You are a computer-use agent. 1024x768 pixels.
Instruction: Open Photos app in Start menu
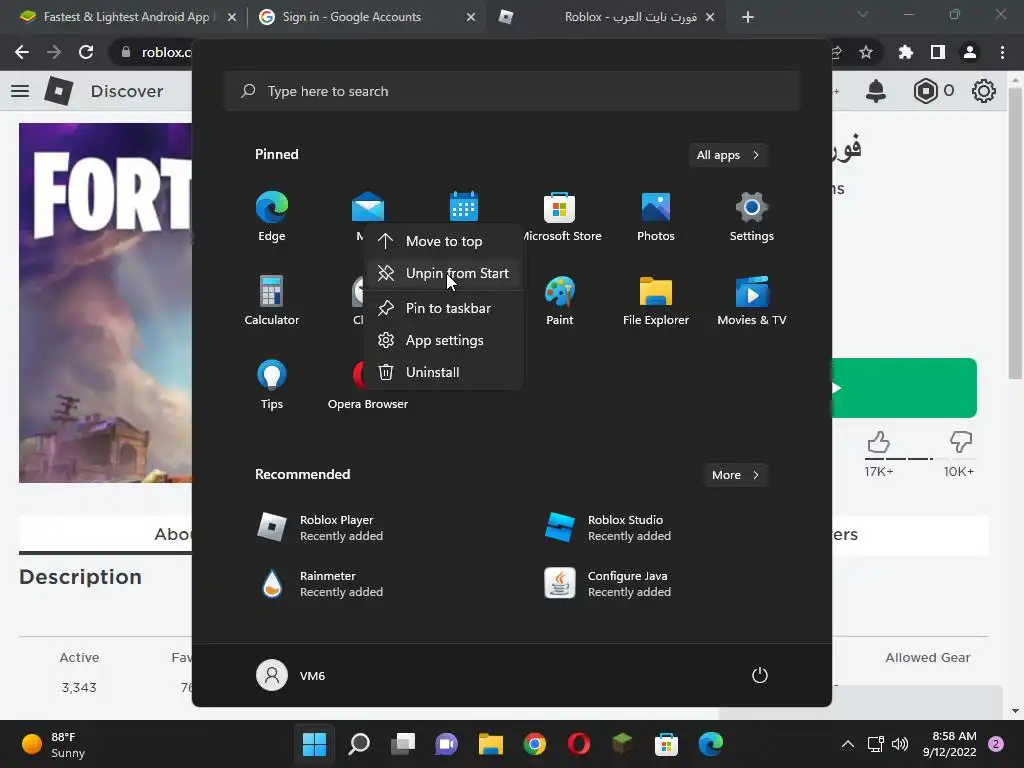(656, 217)
